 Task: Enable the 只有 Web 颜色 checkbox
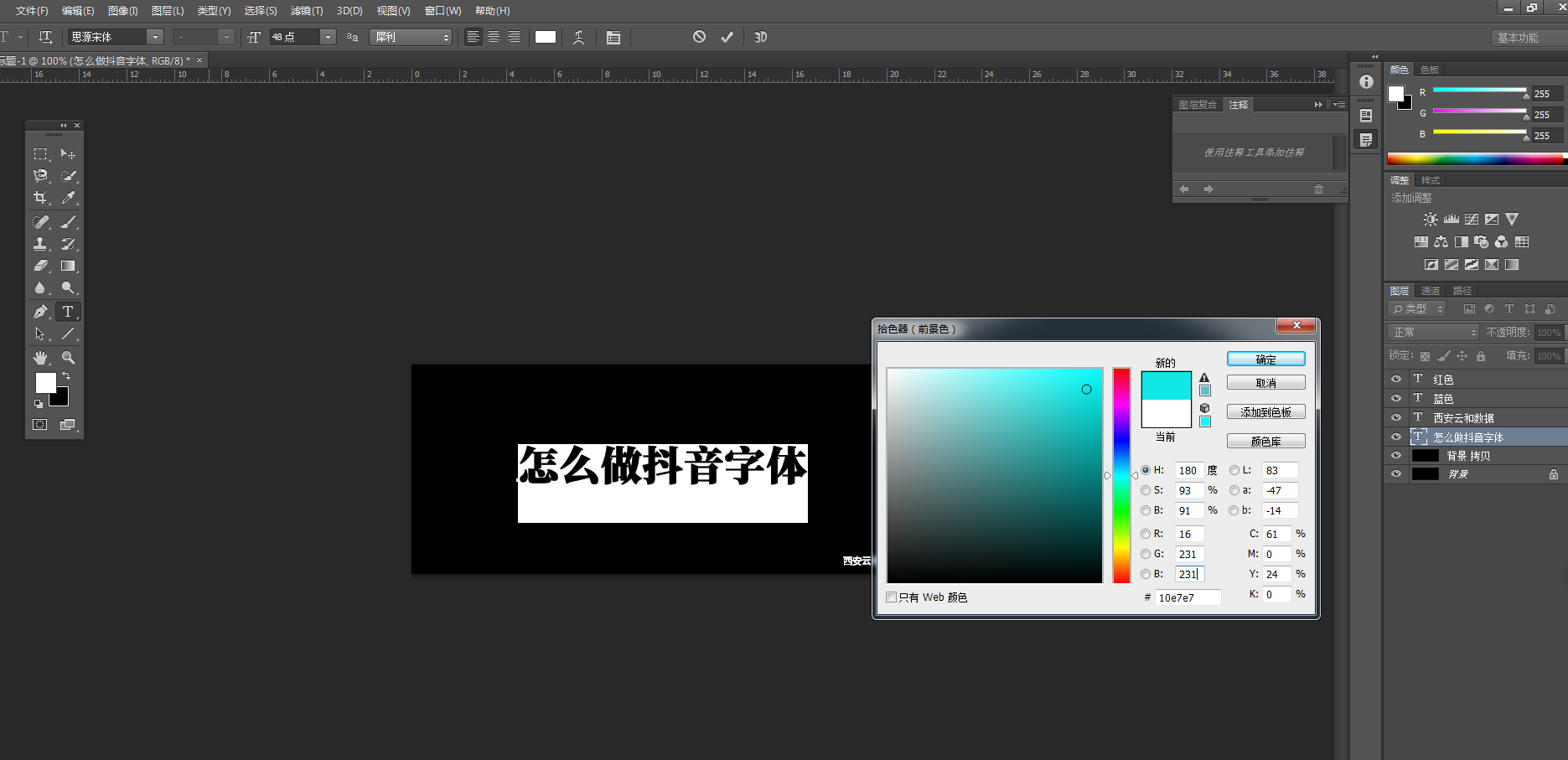[892, 597]
